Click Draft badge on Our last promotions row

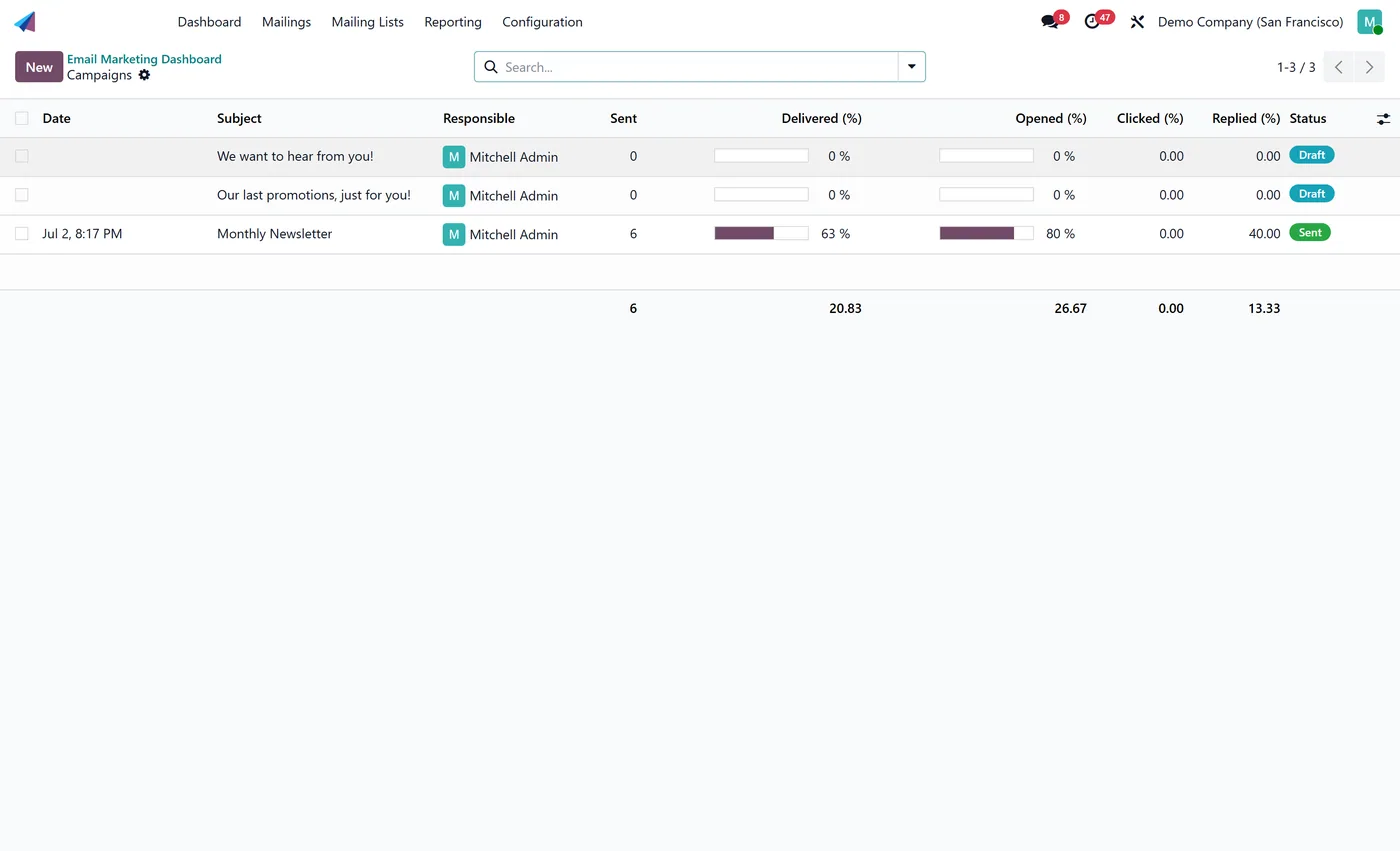coord(1312,194)
